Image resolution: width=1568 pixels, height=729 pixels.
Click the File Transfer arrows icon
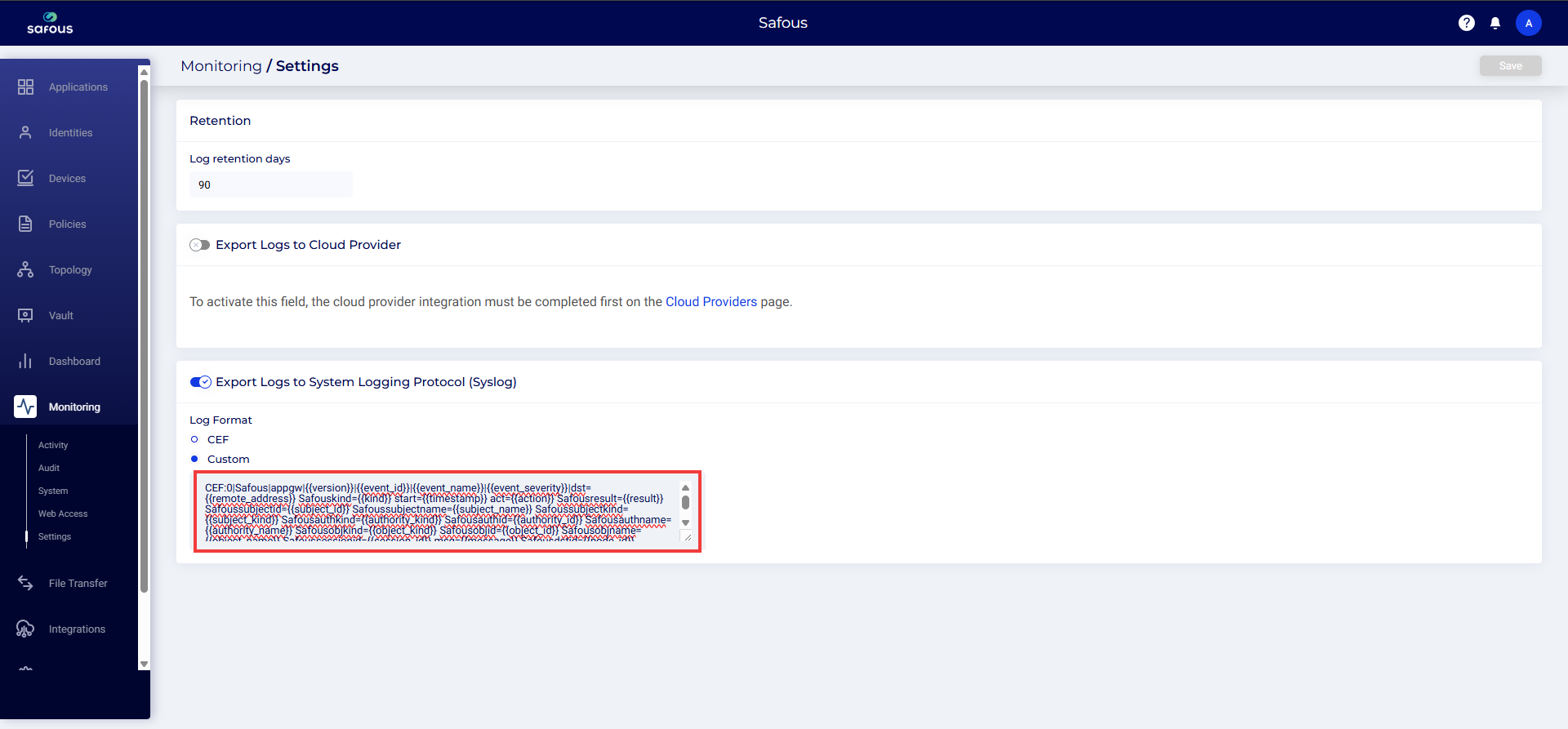click(x=25, y=583)
